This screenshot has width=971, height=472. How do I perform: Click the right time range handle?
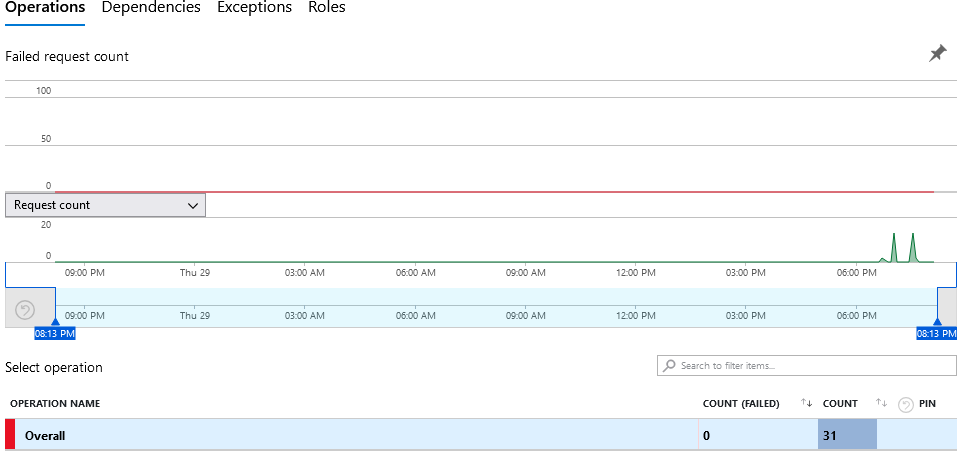coord(937,323)
